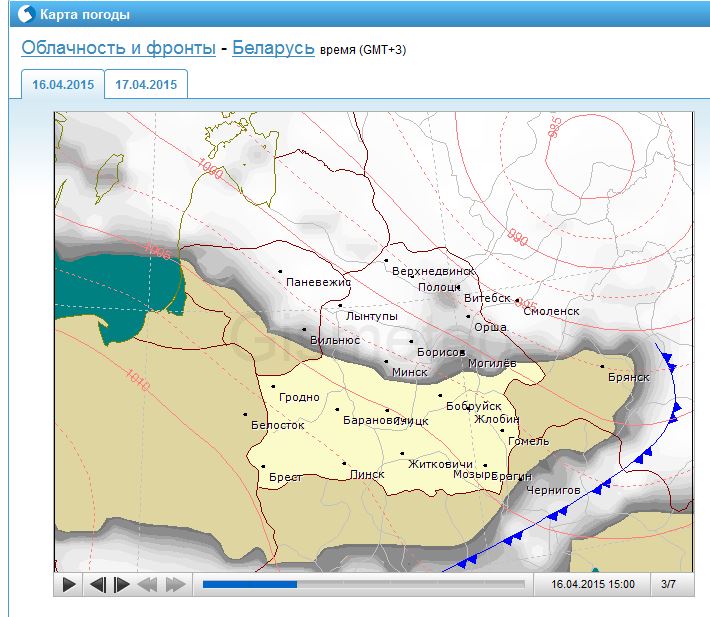
Task: Click the Гомель city label
Action: 528,441
